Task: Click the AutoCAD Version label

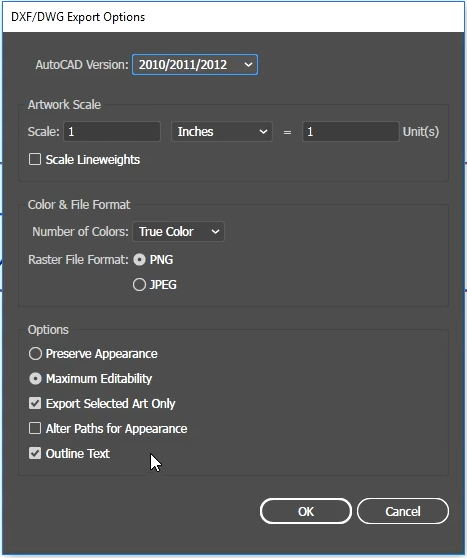Action: pos(82,65)
